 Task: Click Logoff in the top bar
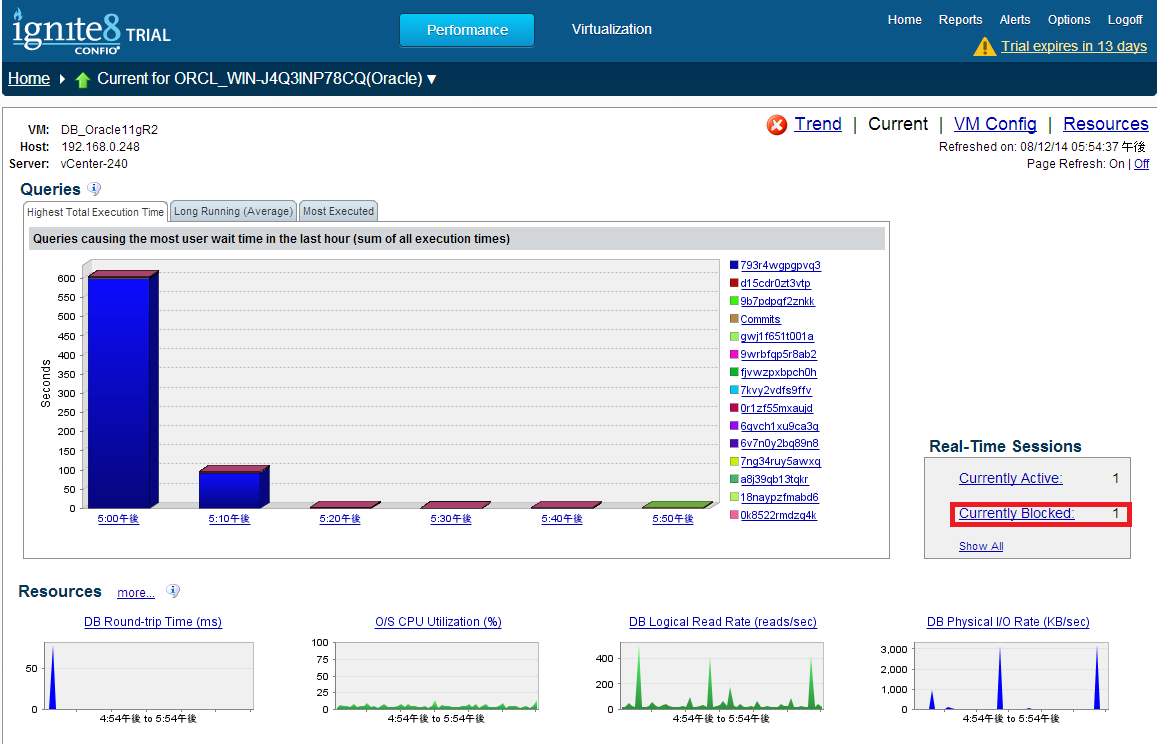1125,20
